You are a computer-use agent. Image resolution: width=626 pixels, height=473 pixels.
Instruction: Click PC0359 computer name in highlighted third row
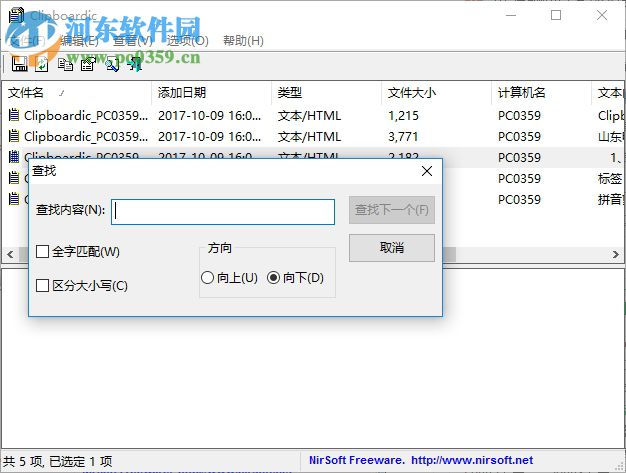519,157
